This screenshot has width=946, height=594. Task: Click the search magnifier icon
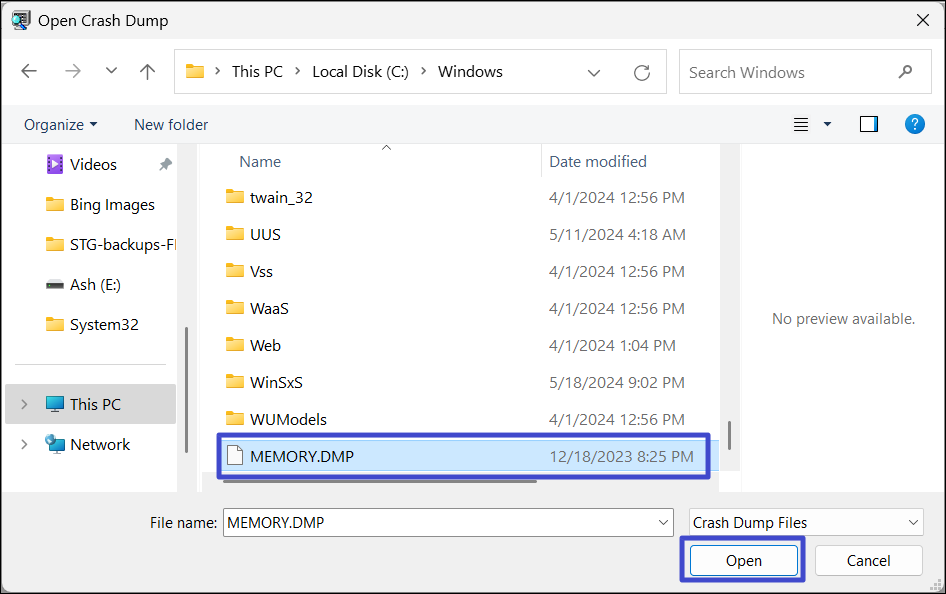tap(905, 72)
